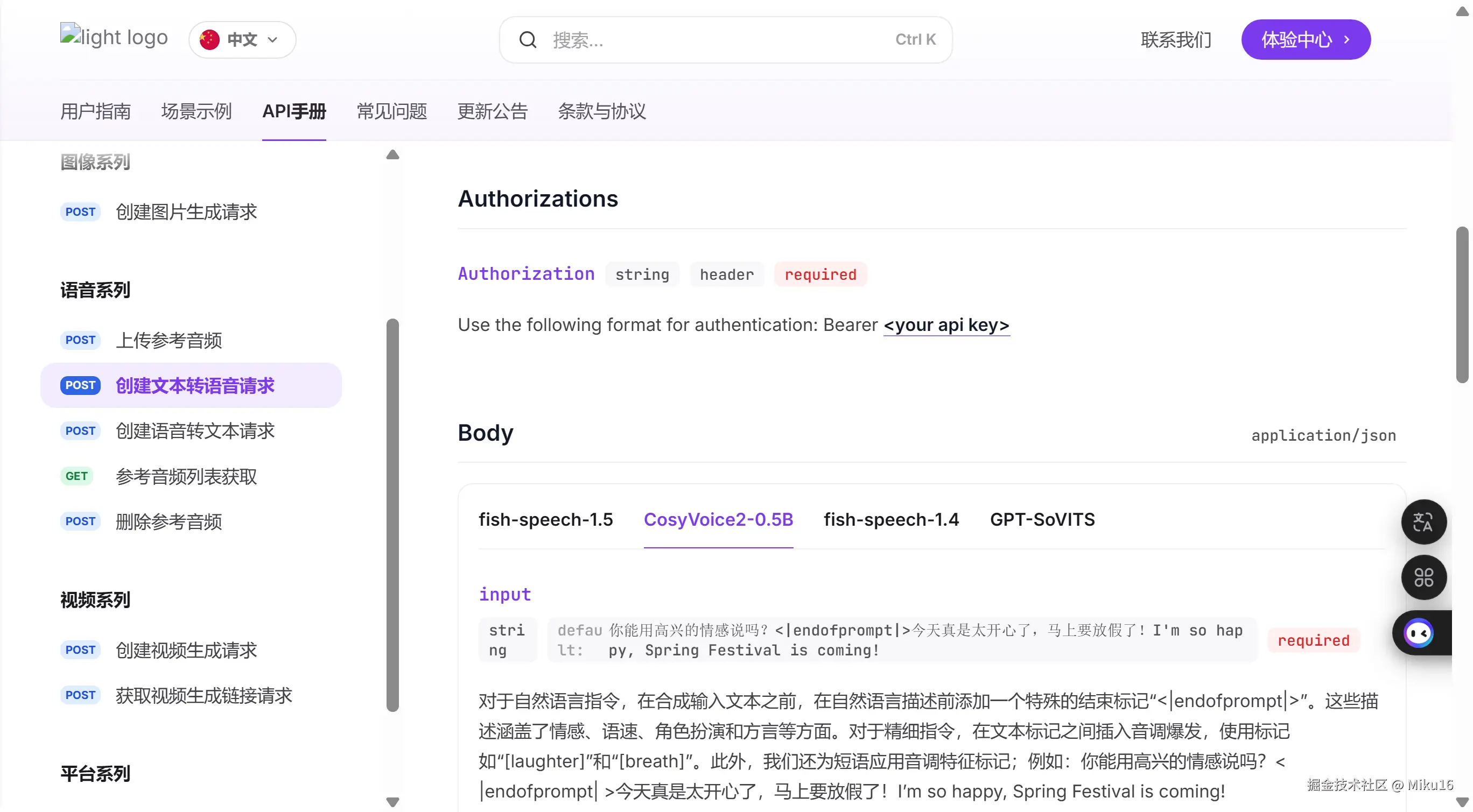The width and height of the screenshot is (1473, 812).
Task: Click the sidebar vertical scrollbar thumb
Action: [x=392, y=514]
